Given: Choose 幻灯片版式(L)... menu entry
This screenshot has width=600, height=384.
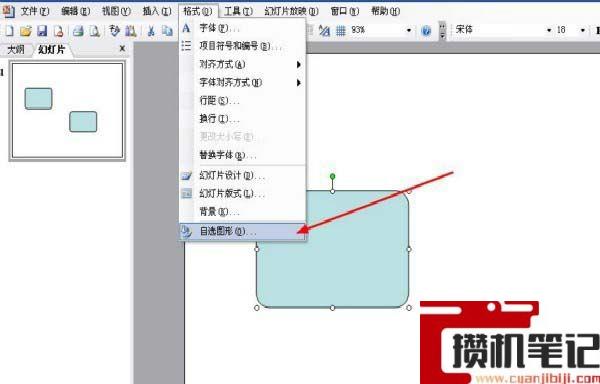Looking at the screenshot, I should [243, 194].
